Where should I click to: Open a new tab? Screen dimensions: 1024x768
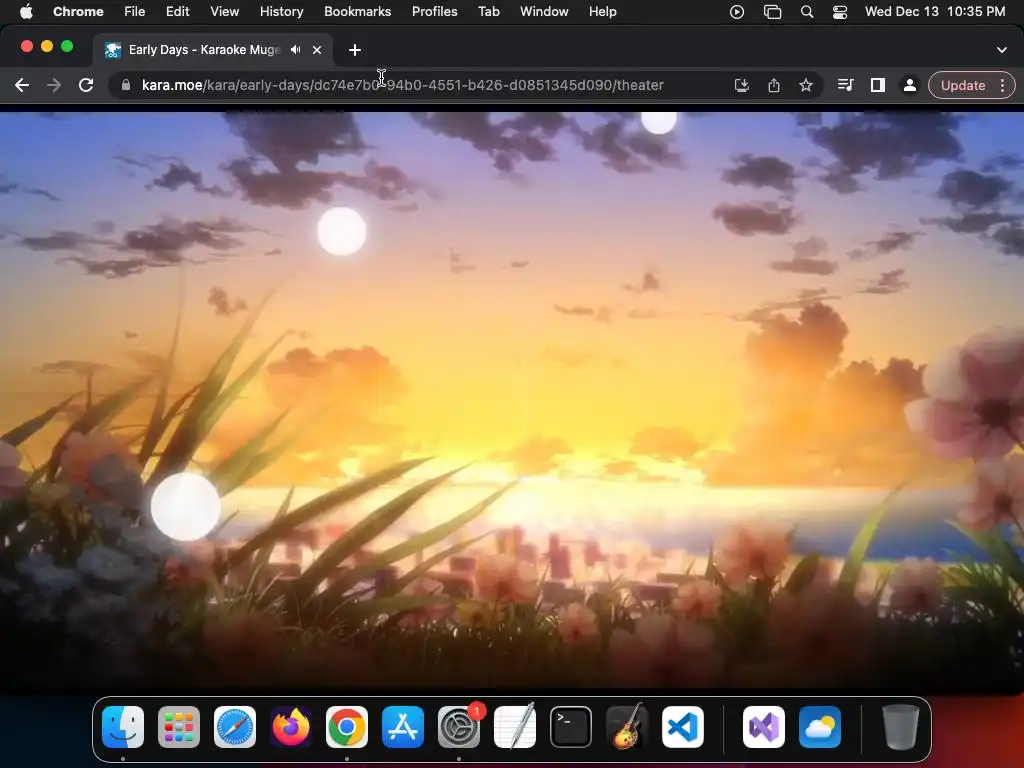pos(355,50)
